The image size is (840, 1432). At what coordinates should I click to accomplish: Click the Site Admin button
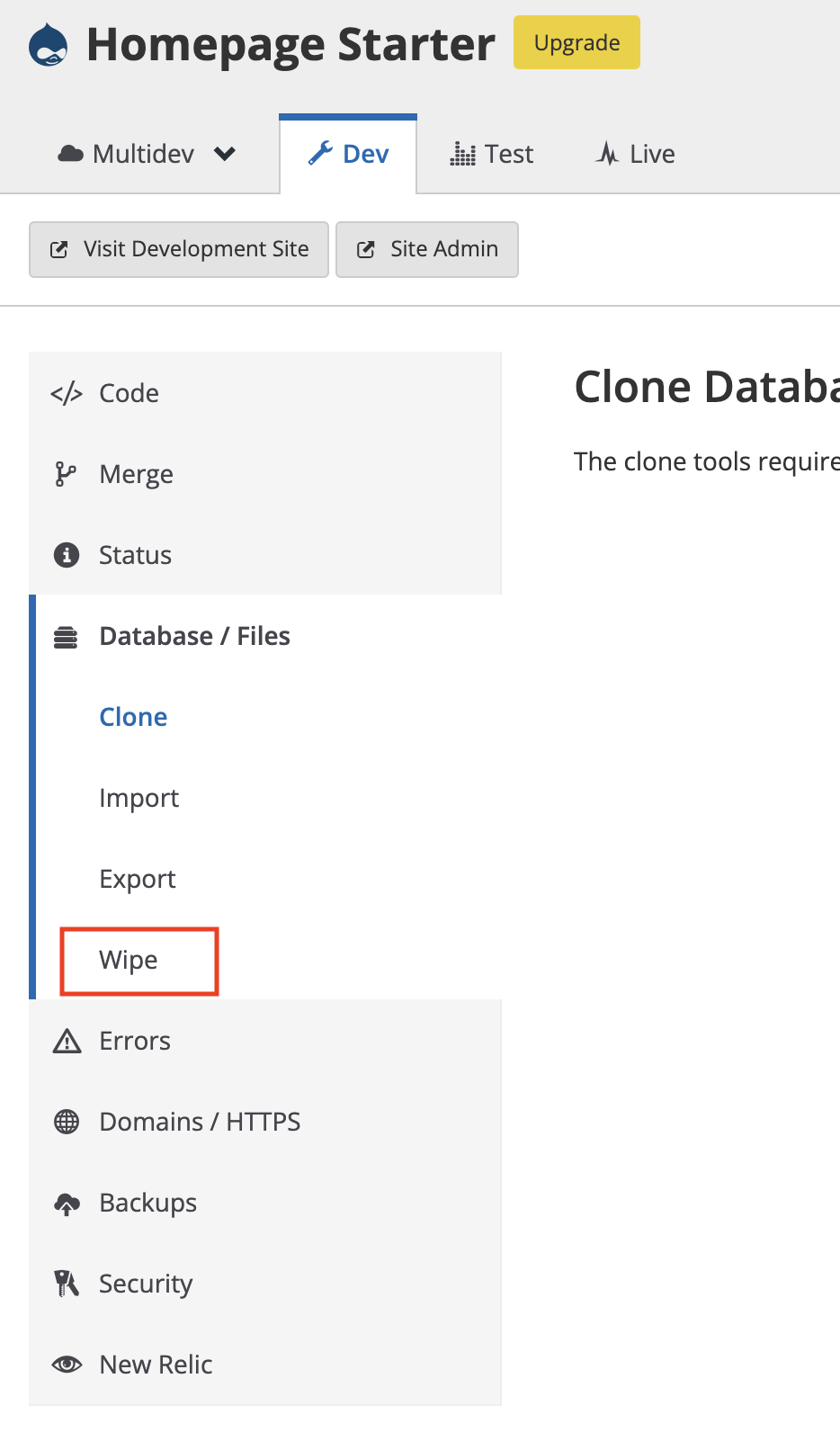427,249
